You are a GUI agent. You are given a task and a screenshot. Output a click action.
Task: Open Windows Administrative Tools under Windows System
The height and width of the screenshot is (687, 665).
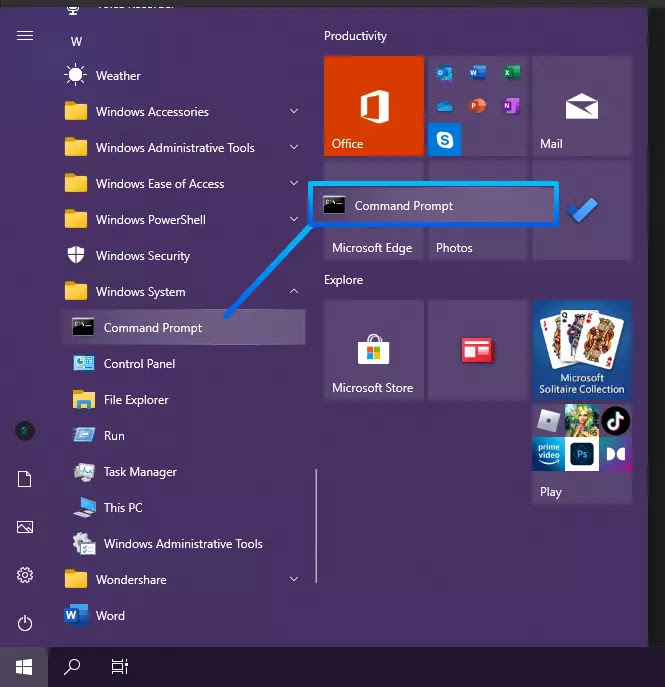tap(183, 543)
